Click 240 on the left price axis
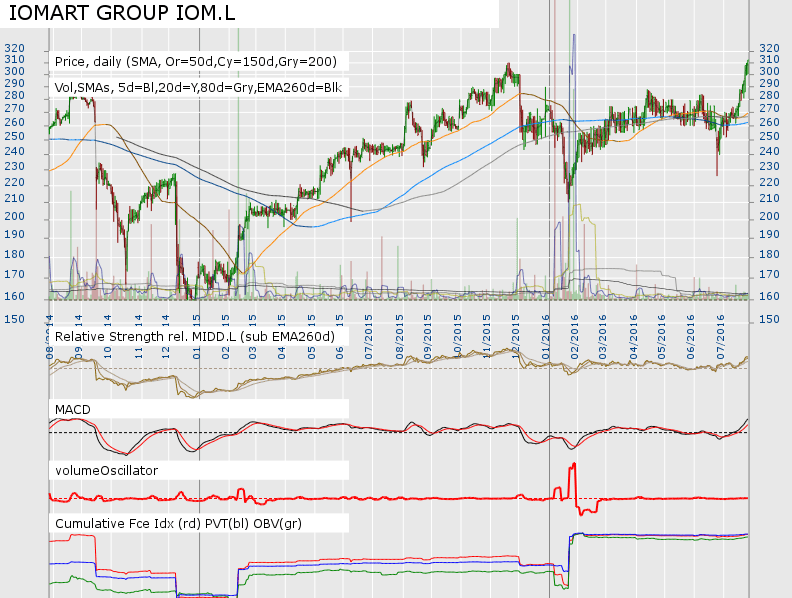 coord(14,152)
